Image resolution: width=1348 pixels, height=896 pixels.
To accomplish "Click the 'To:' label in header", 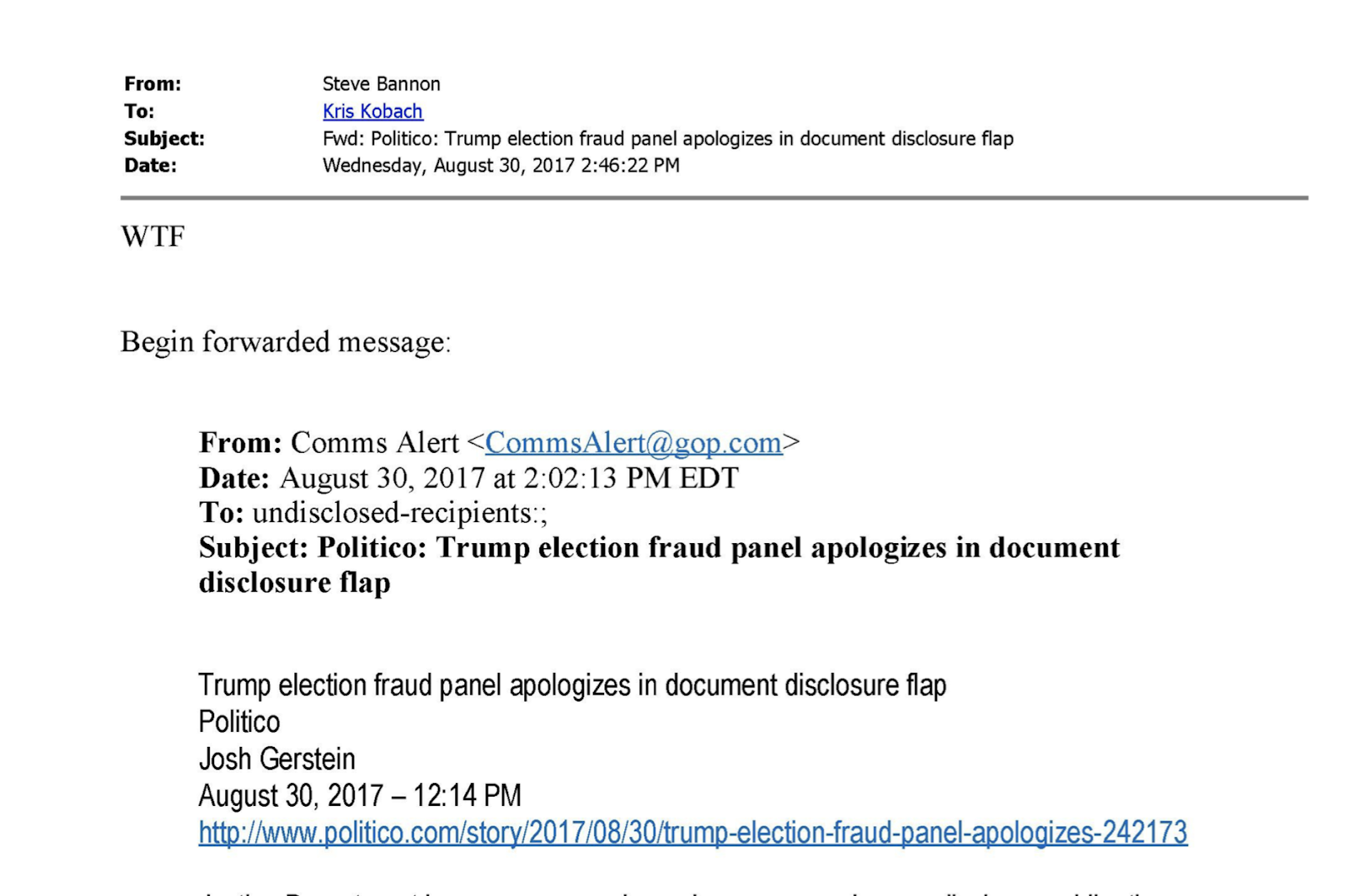I will point(139,111).
